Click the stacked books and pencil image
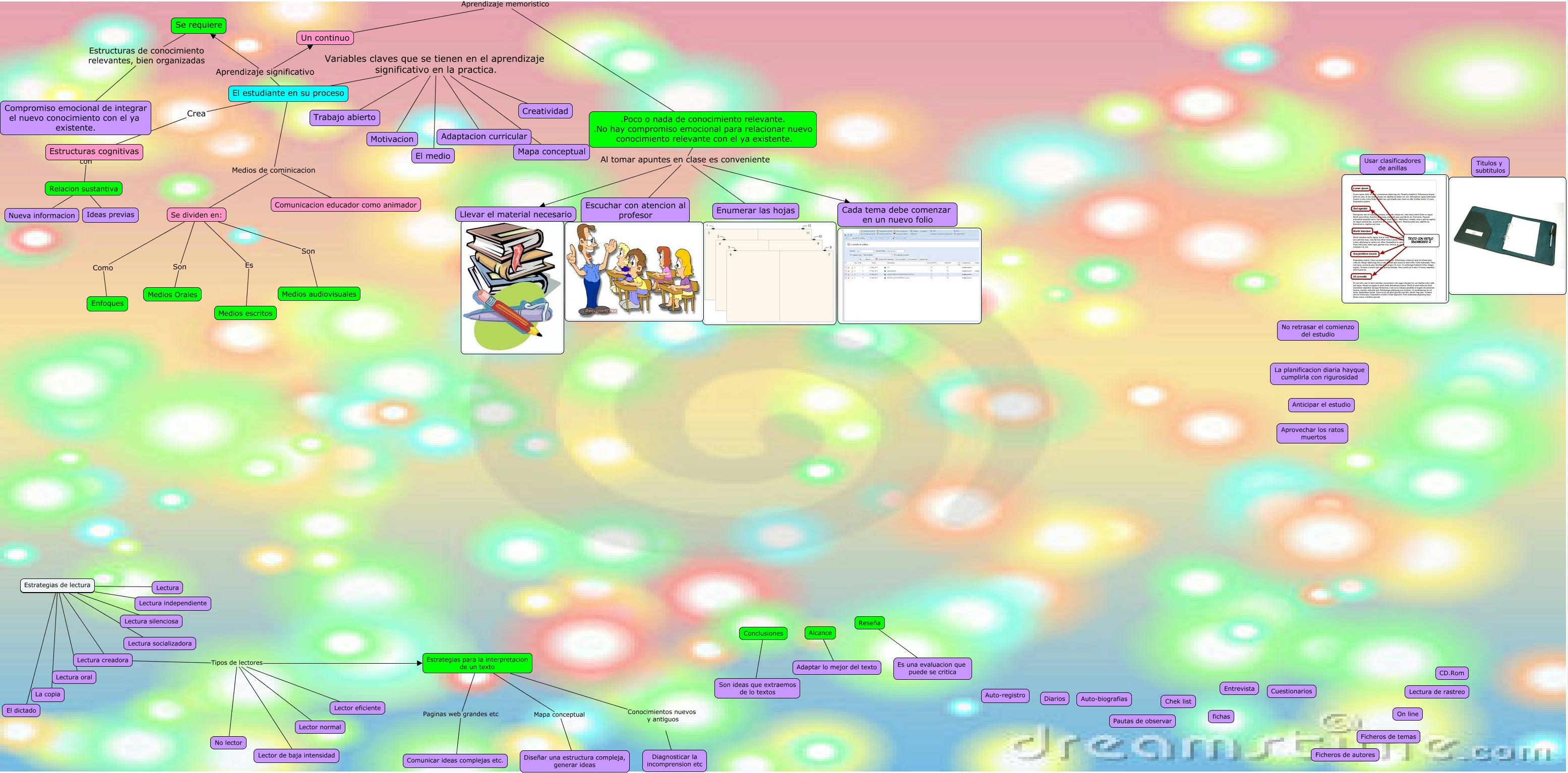The height and width of the screenshot is (773, 1568). (x=512, y=287)
